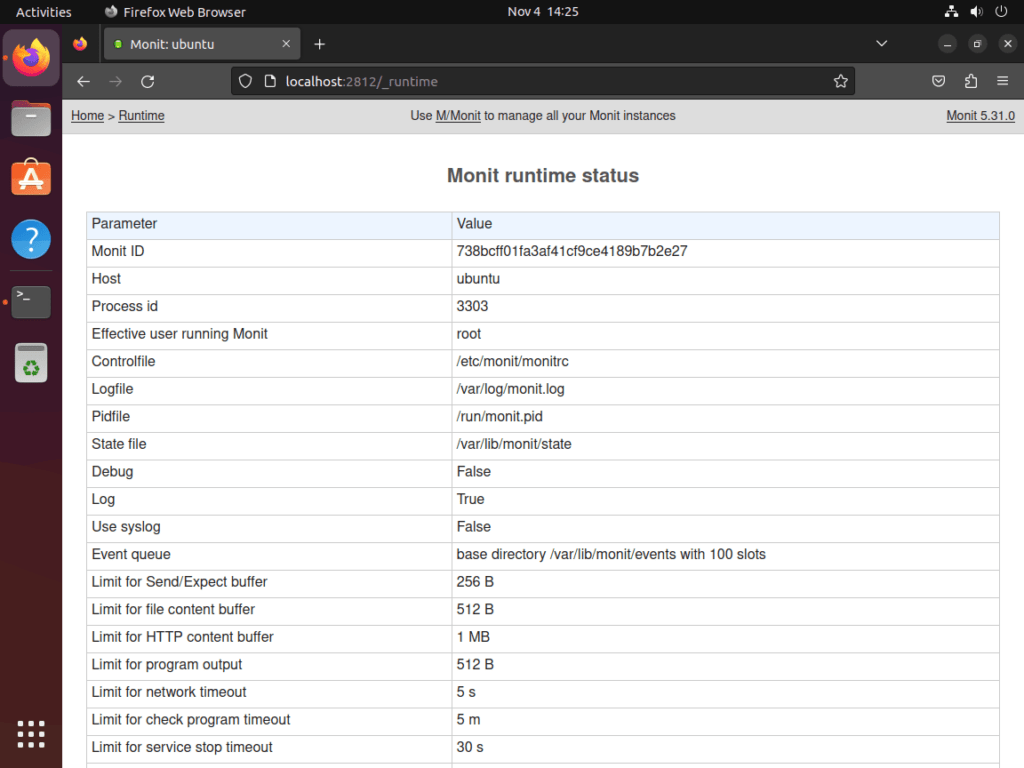Click the Show Applications grid icon

tap(31, 735)
